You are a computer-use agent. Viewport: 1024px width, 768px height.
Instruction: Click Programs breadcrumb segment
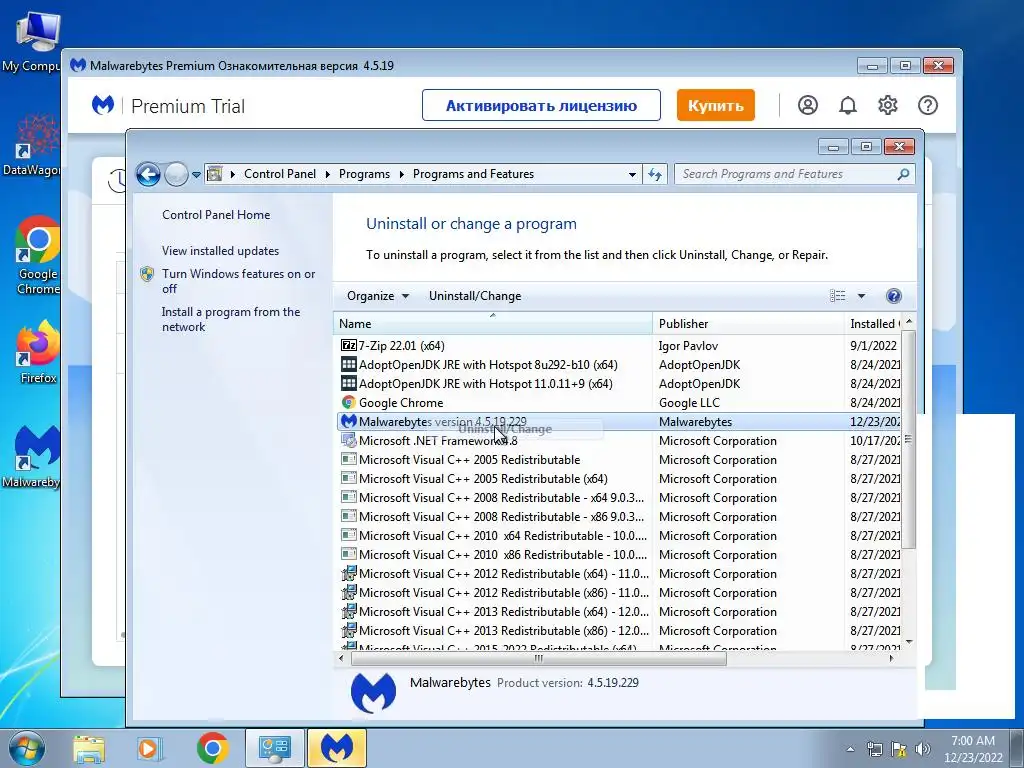[x=364, y=174]
